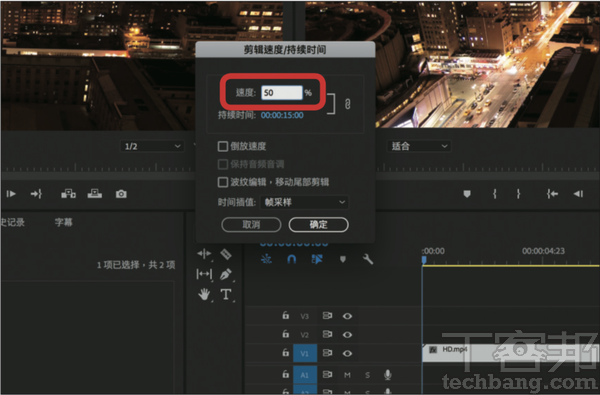Toggle sync lock on track V1
600x395 pixels.
tap(327, 353)
